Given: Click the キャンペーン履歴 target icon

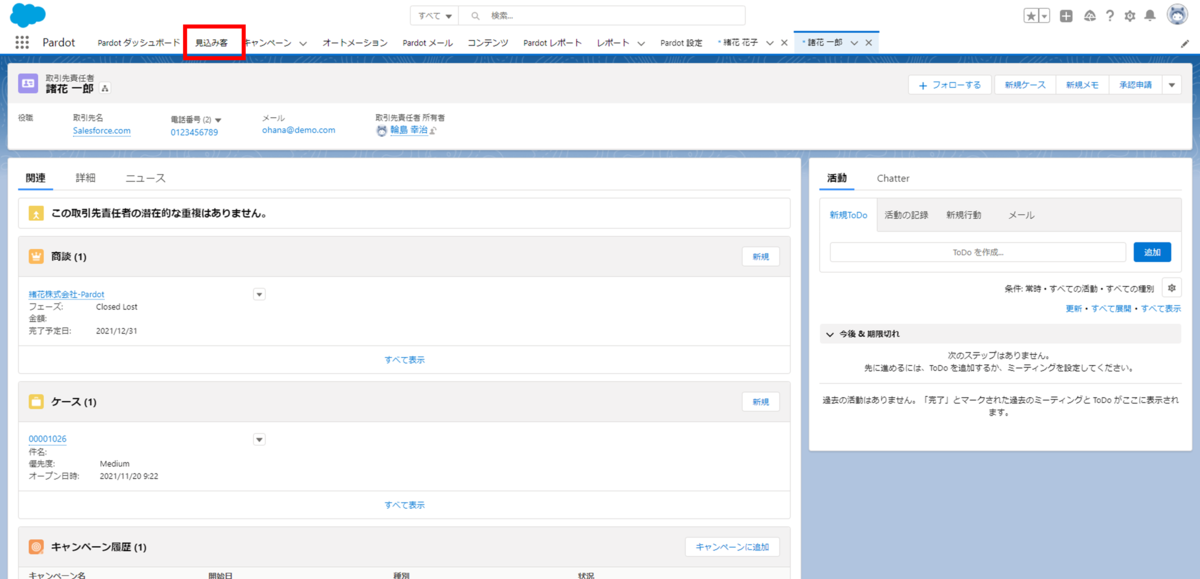Looking at the screenshot, I should click(36, 547).
